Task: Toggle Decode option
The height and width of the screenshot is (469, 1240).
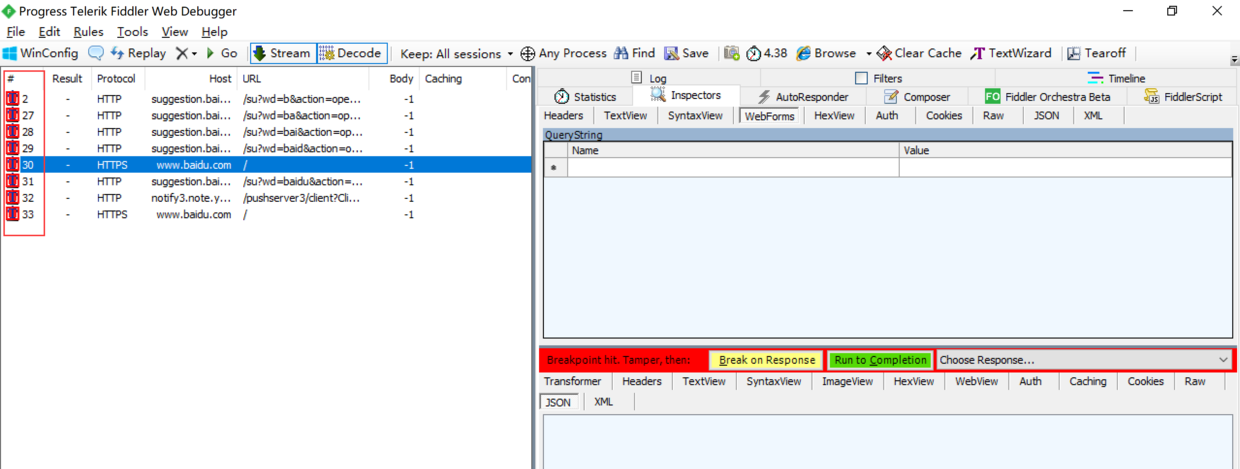Action: [x=351, y=53]
